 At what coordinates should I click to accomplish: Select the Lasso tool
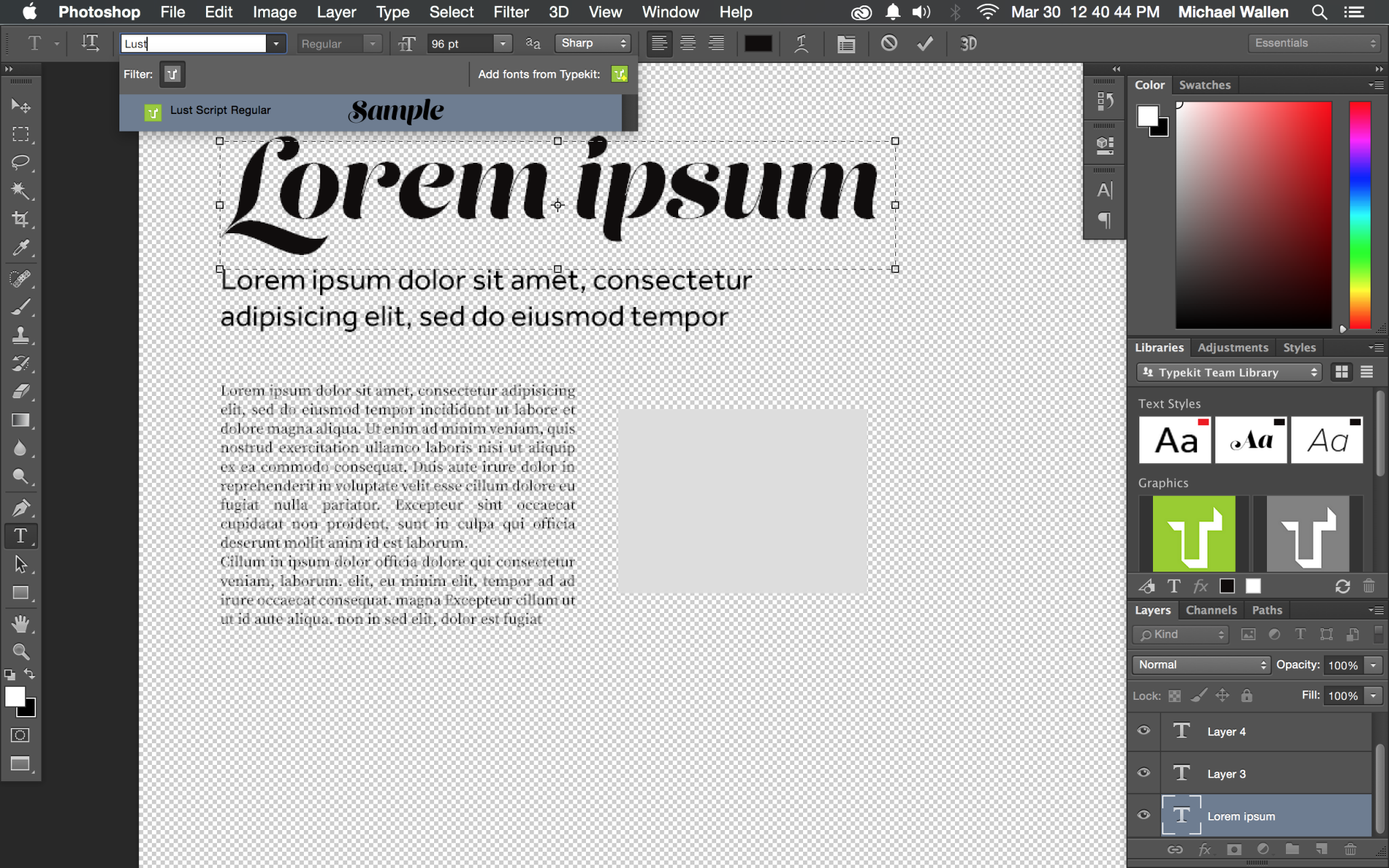(x=20, y=162)
